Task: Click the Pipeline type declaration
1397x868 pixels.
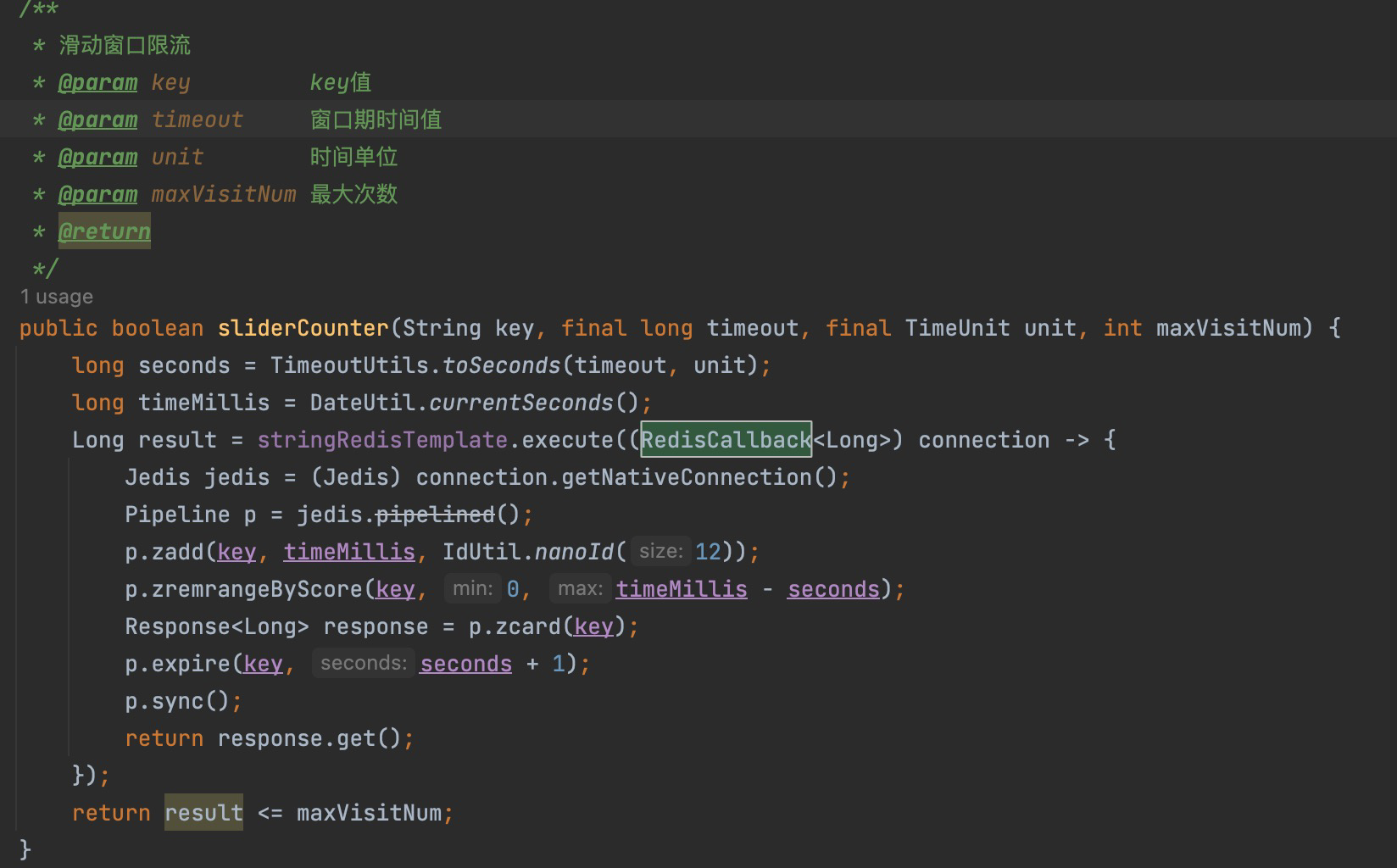Action: click(x=177, y=515)
